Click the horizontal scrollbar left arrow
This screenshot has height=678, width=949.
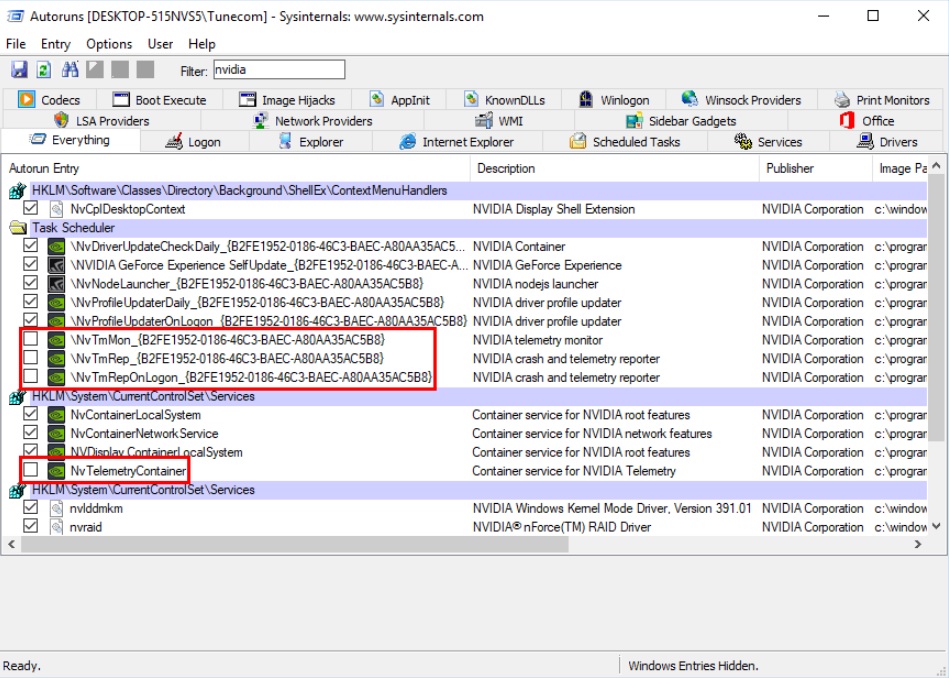(x=11, y=544)
